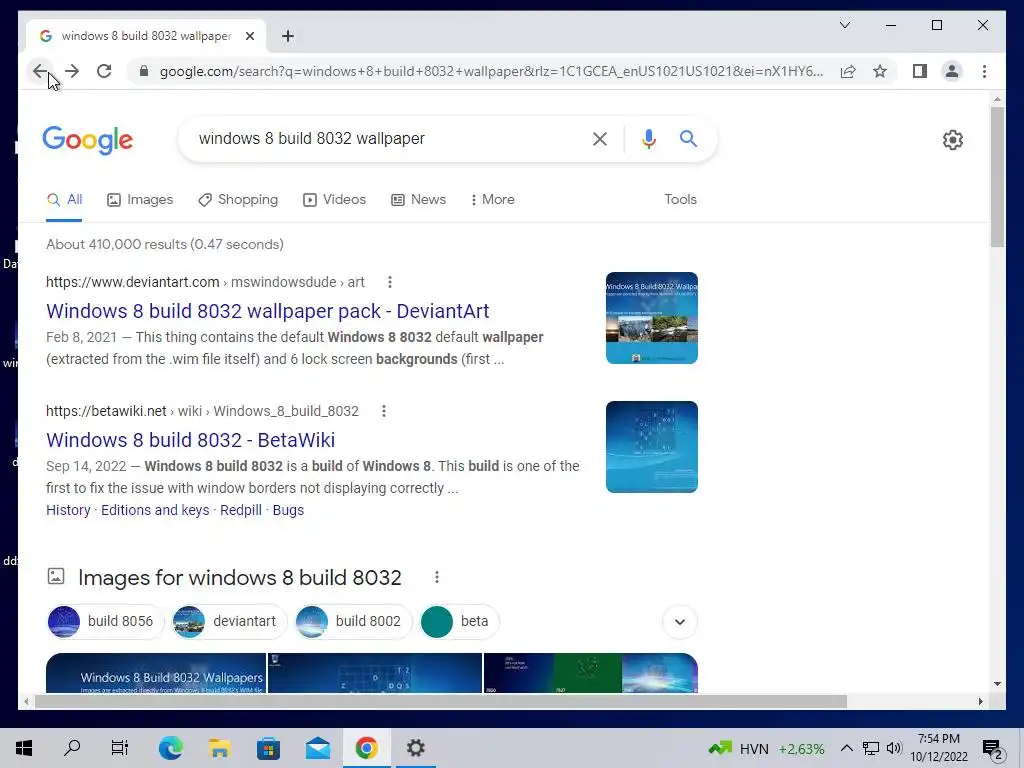Filter images by build 8056 chip
The height and width of the screenshot is (768, 1024).
(x=104, y=621)
